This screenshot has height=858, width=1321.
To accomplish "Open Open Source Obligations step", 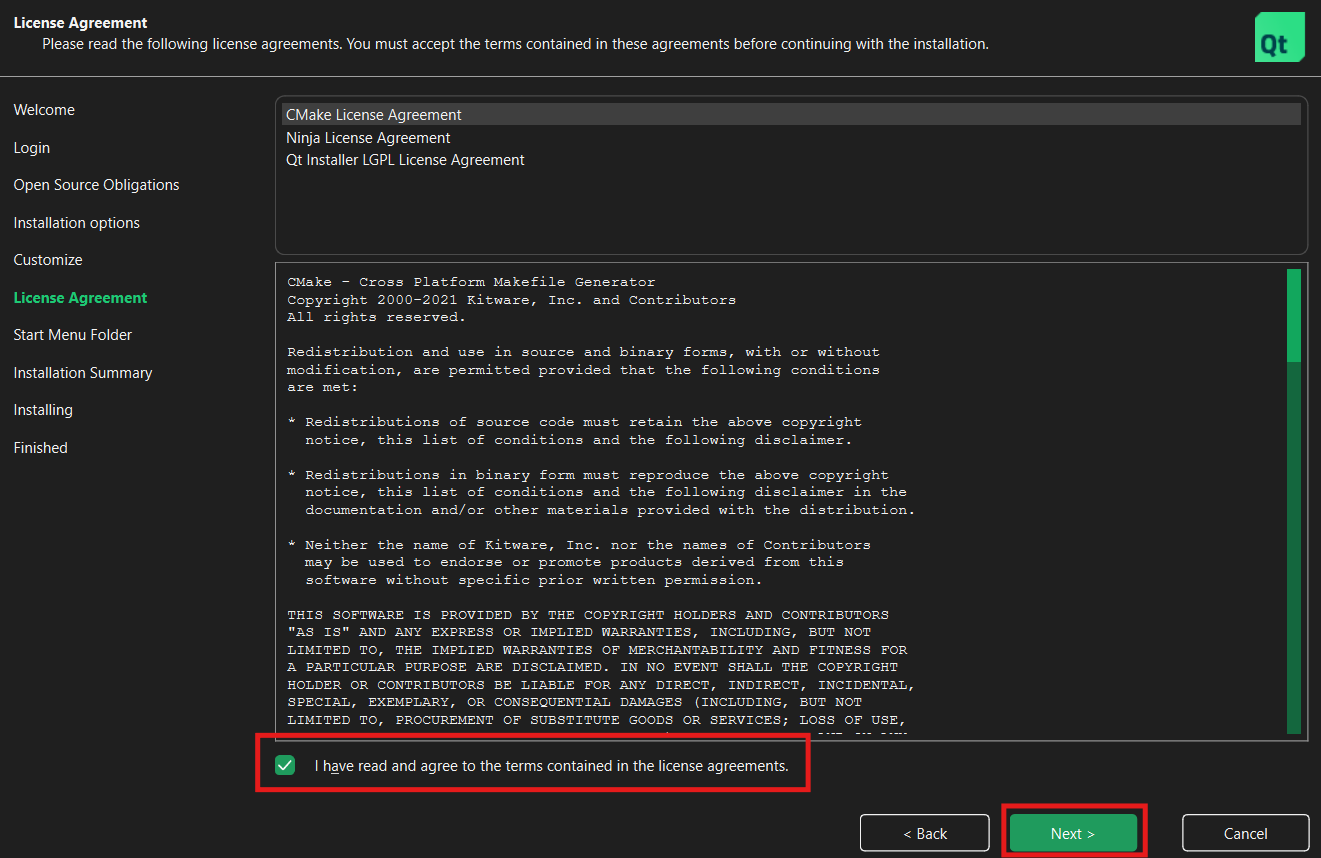I will 97,185.
